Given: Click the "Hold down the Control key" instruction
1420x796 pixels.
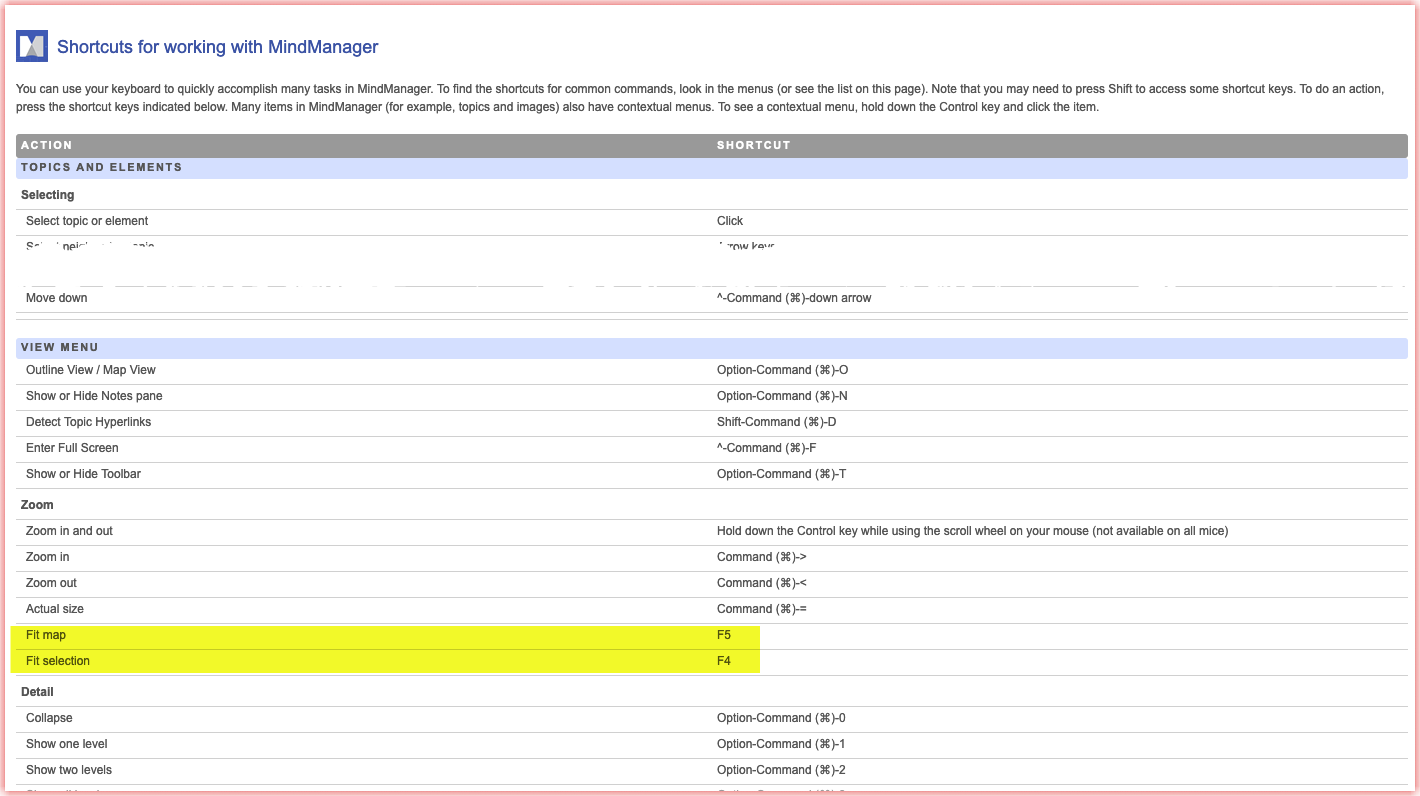Looking at the screenshot, I should point(972,531).
